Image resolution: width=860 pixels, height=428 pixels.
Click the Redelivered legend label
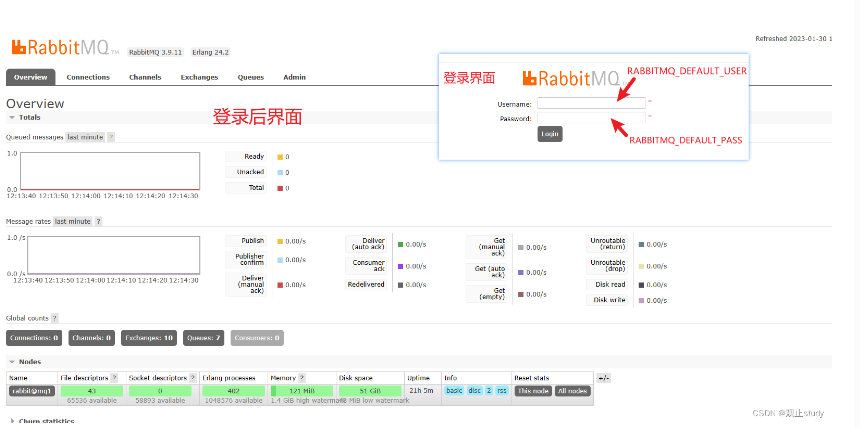pyautogui.click(x=366, y=285)
